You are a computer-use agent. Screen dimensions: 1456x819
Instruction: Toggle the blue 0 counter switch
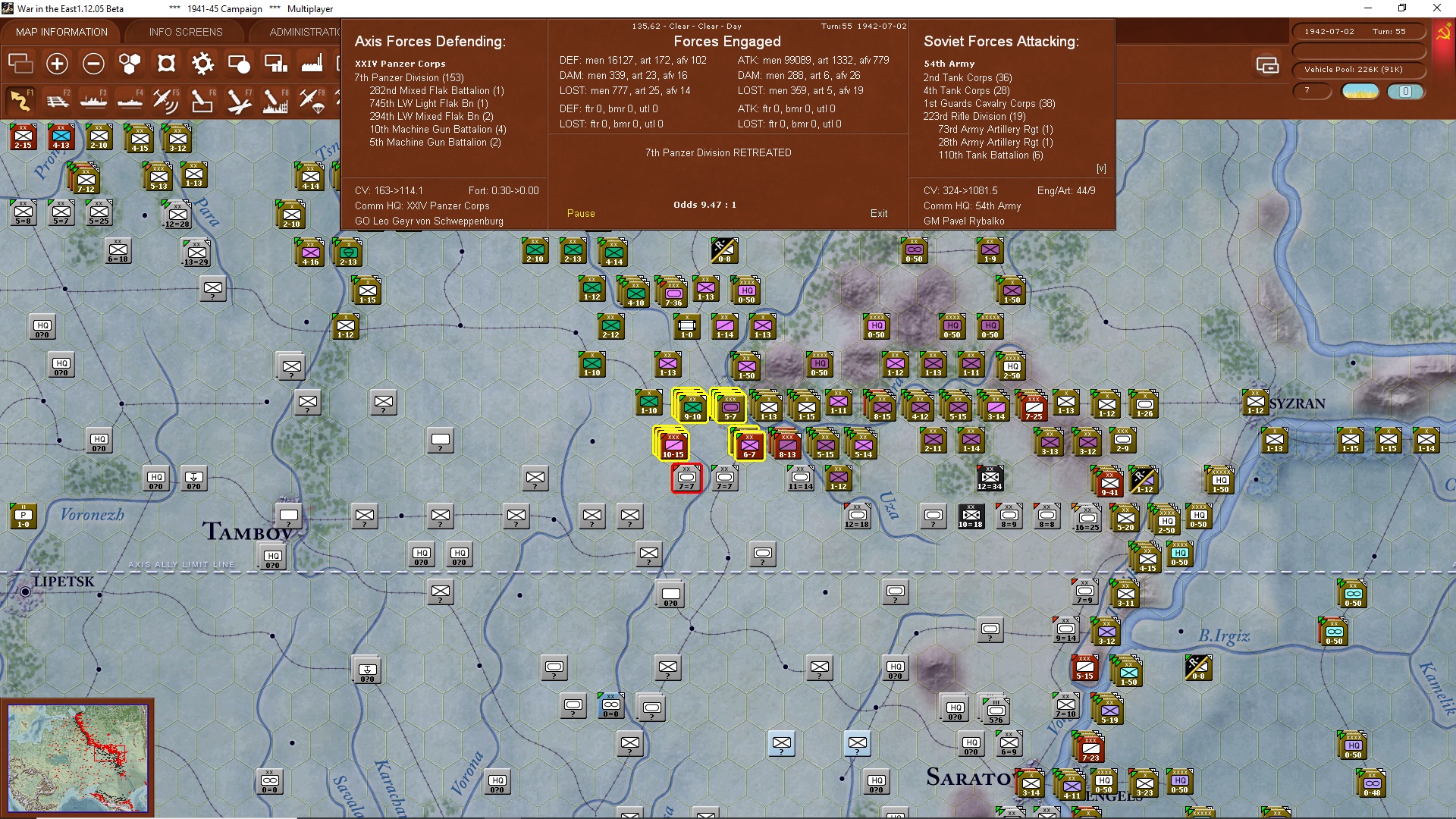(1406, 91)
